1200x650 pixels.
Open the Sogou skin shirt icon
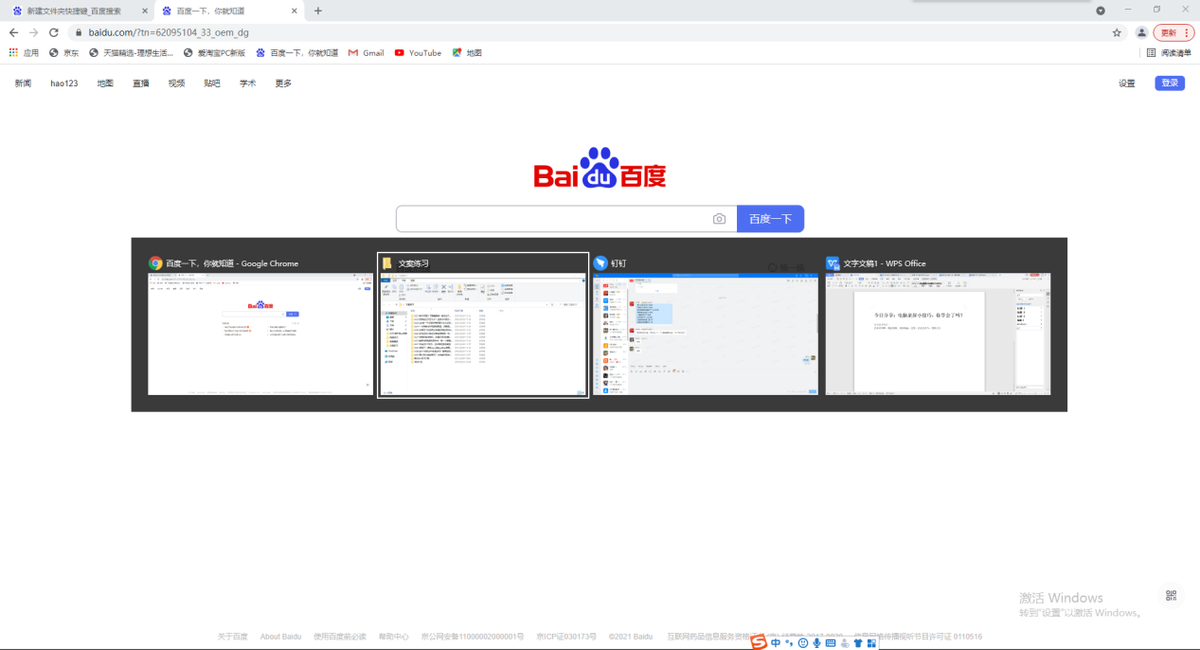pos(858,643)
